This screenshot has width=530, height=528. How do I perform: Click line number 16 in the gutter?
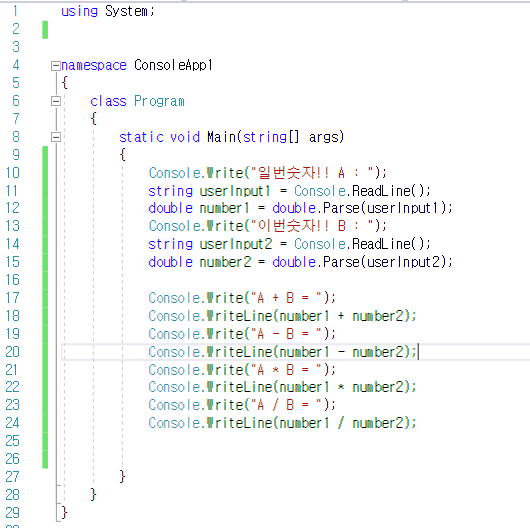[x=13, y=280]
